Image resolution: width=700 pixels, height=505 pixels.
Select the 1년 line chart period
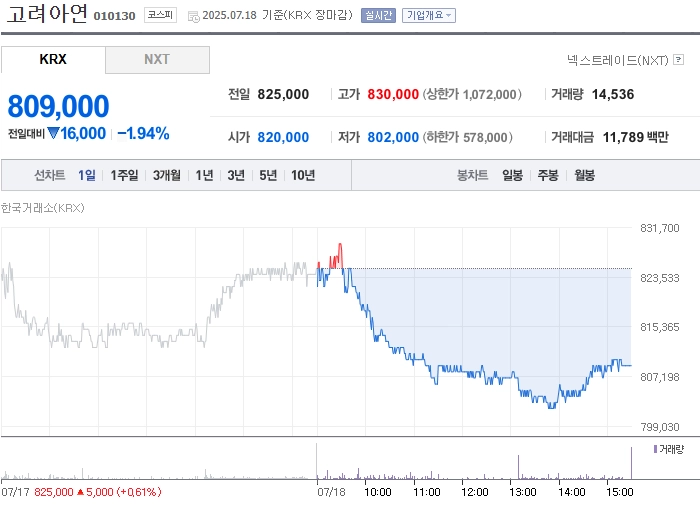[x=204, y=175]
